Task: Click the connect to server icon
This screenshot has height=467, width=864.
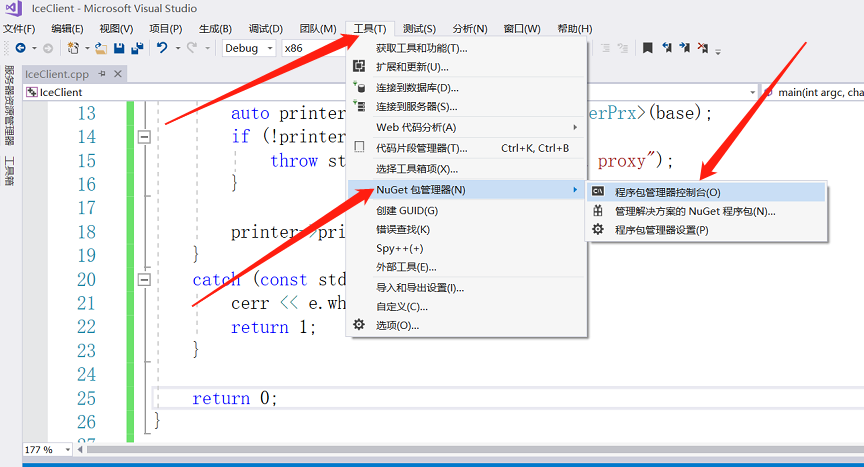Action: tap(359, 106)
